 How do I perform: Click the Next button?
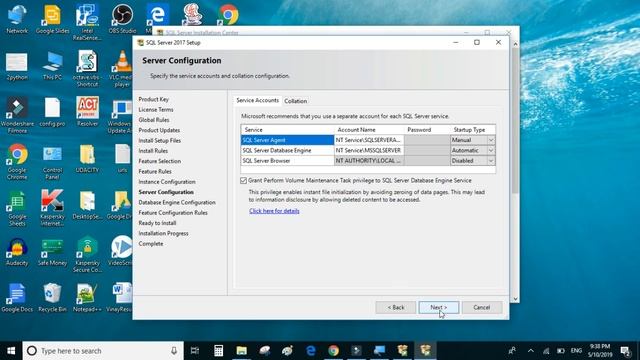click(x=438, y=307)
